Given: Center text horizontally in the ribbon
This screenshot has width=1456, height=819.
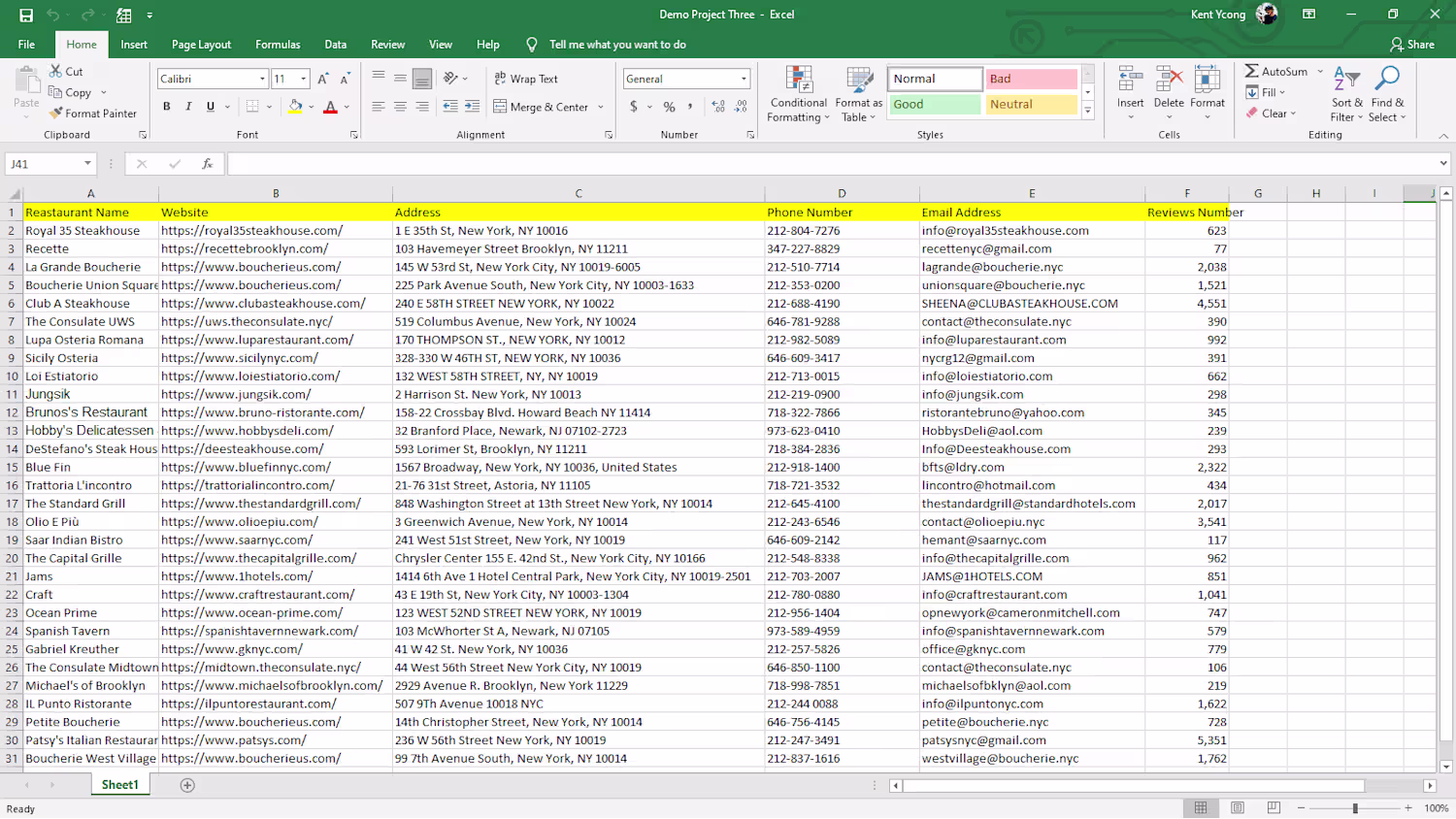Looking at the screenshot, I should (x=400, y=107).
